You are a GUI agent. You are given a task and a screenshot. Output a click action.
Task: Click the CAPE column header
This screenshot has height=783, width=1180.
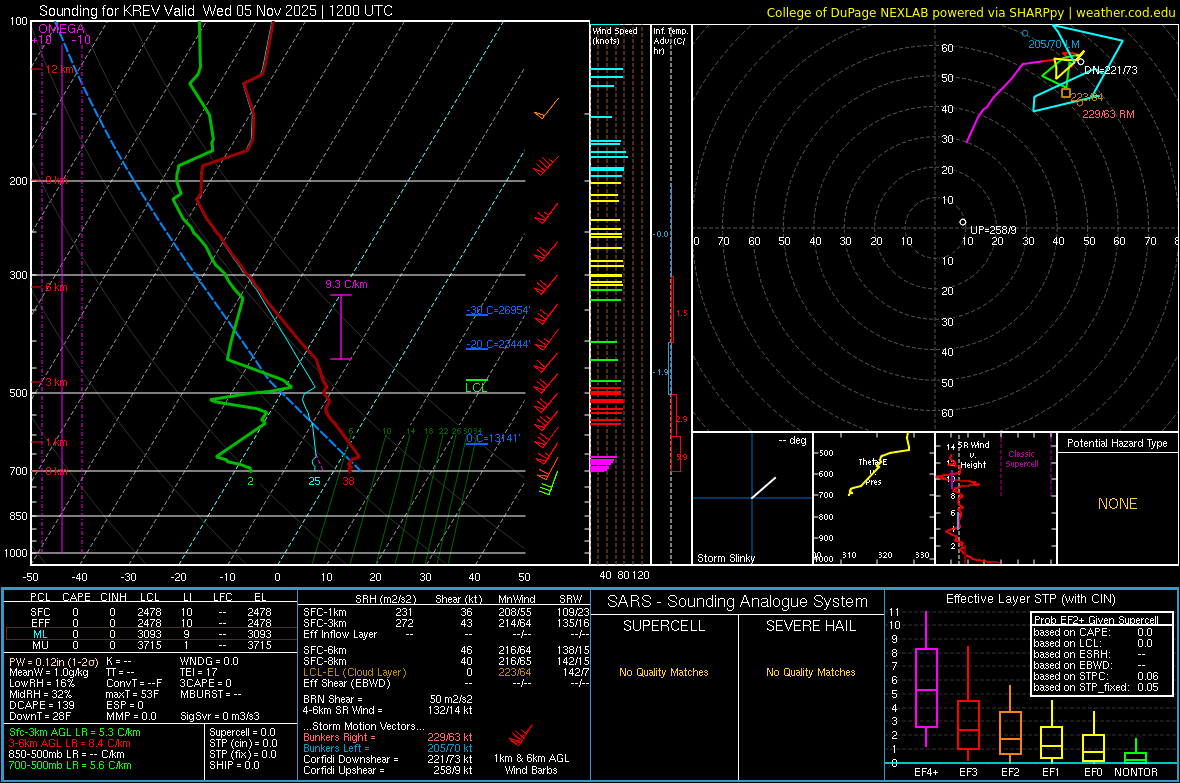[x=76, y=597]
